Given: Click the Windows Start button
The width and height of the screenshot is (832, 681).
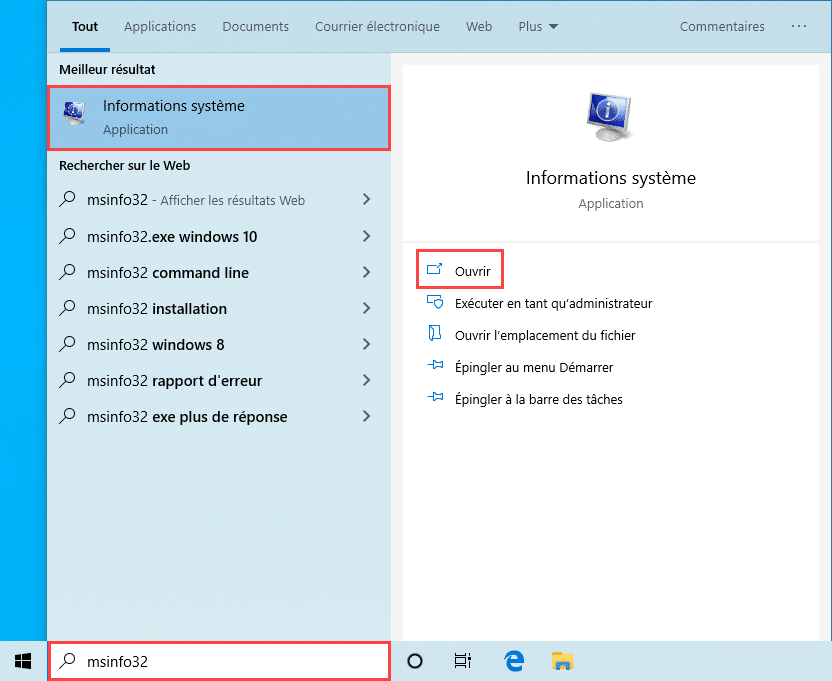Looking at the screenshot, I should pos(23,660).
